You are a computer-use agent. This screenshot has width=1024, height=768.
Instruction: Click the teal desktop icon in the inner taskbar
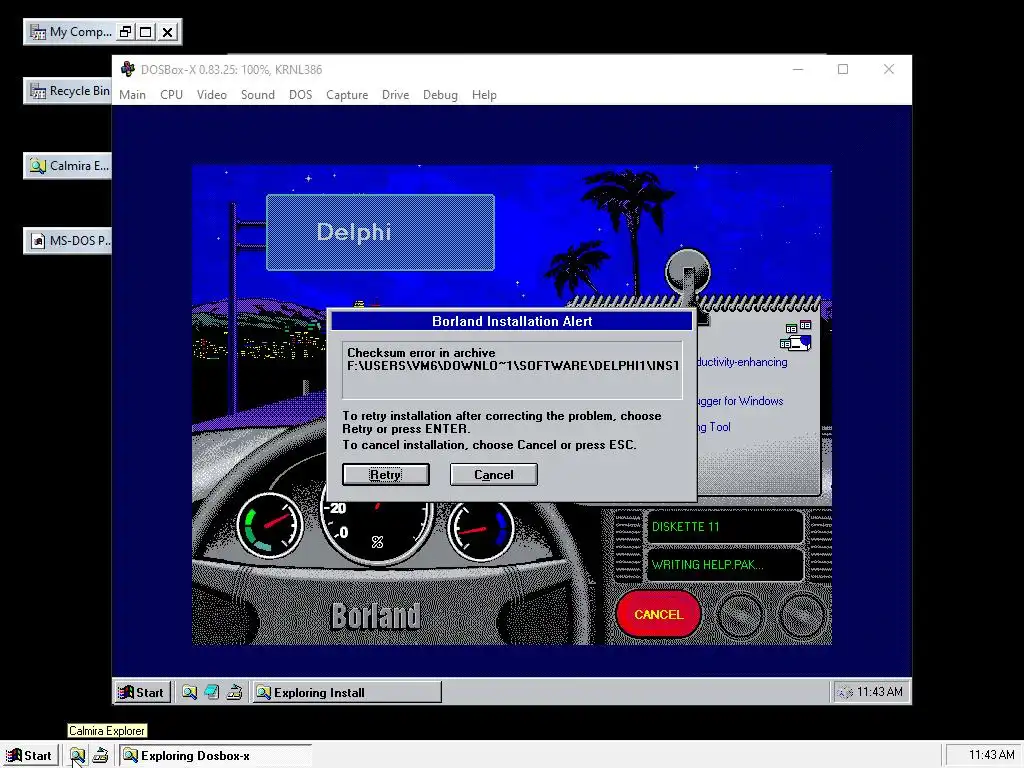[212, 692]
